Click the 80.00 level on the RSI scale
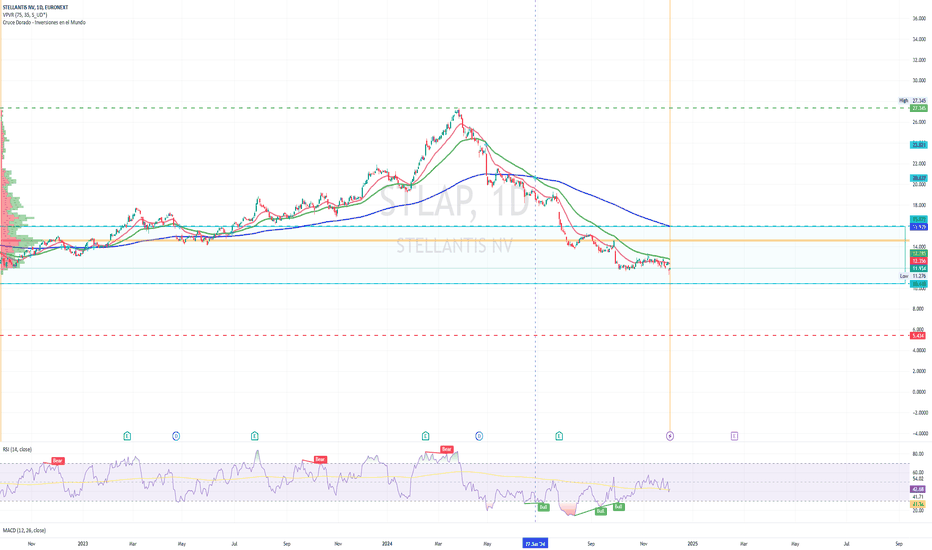This screenshot has width=932, height=550. [x=918, y=454]
